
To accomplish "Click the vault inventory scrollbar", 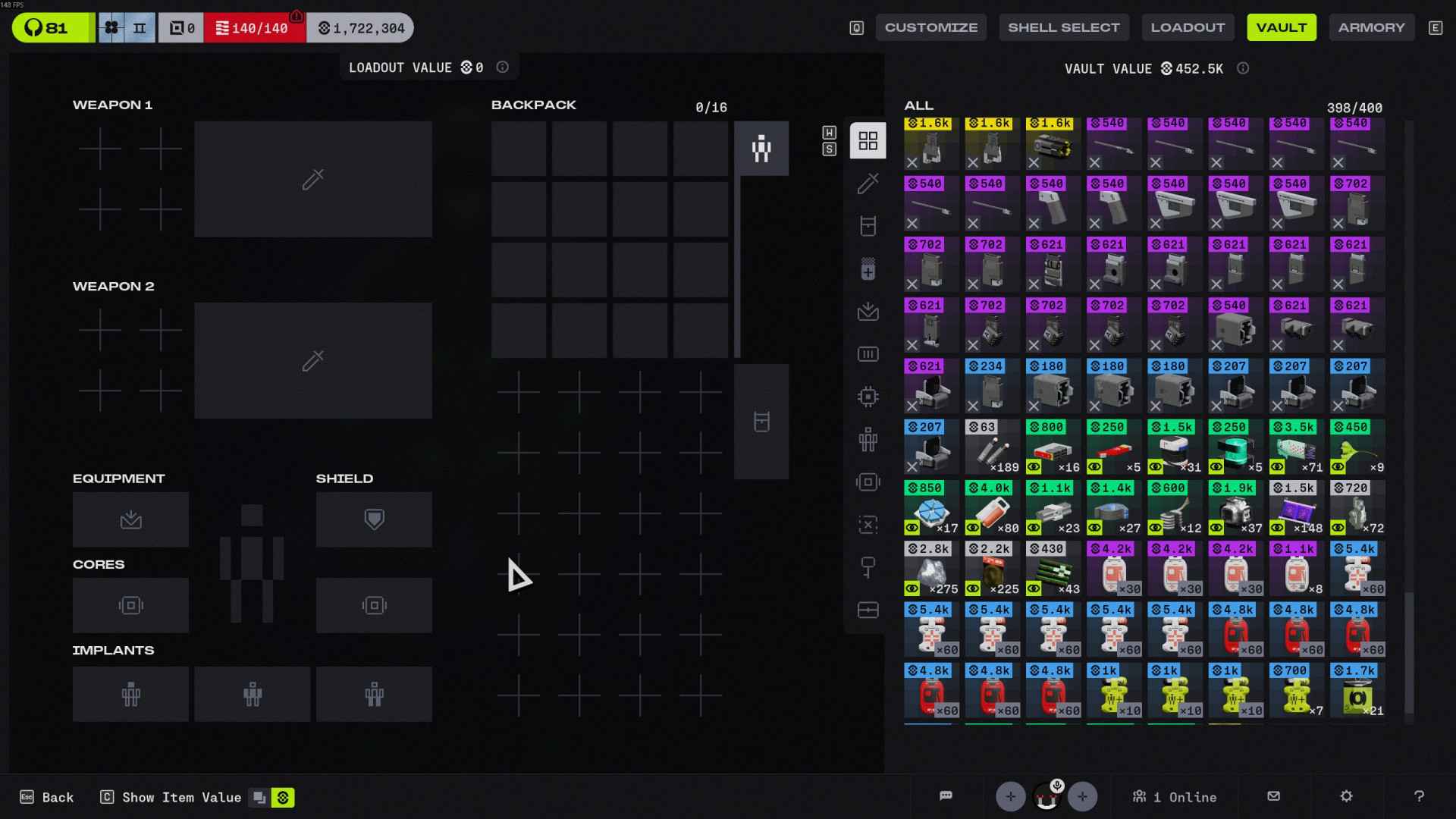I will click(1409, 652).
